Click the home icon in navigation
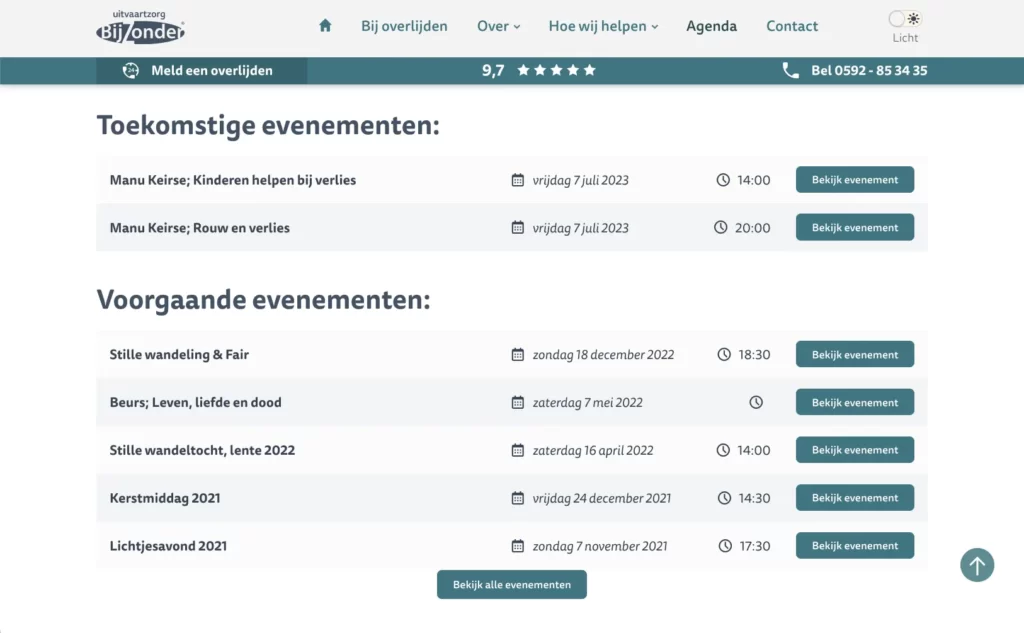The width and height of the screenshot is (1024, 633). coord(325,25)
